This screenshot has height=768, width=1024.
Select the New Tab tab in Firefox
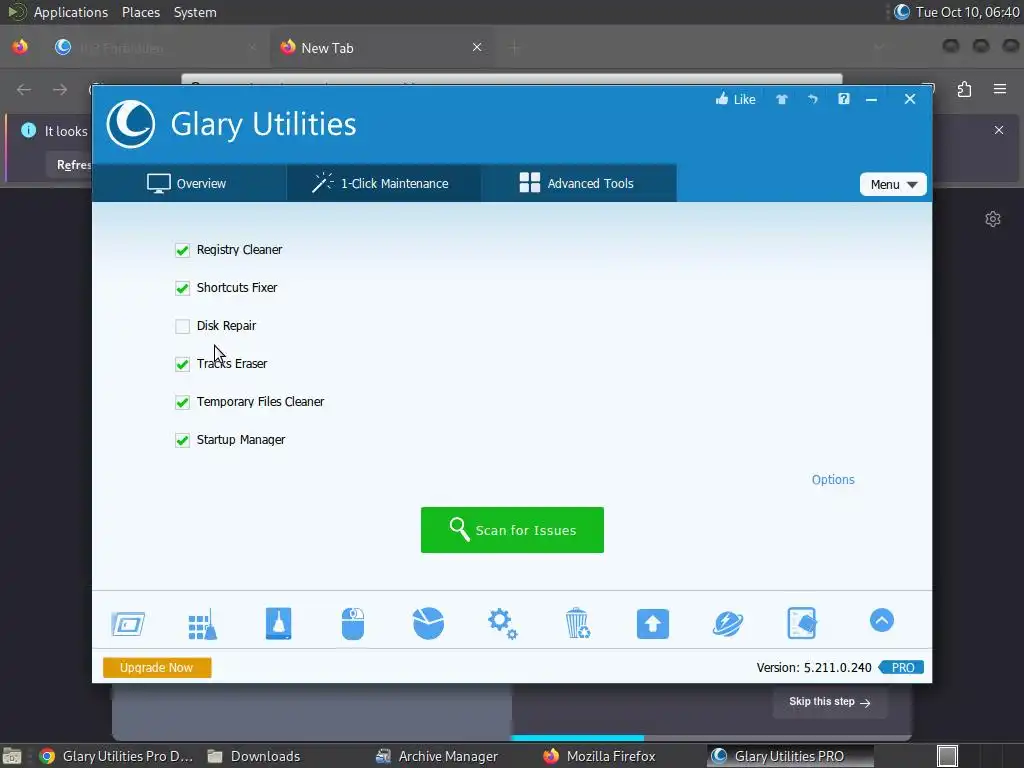382,48
